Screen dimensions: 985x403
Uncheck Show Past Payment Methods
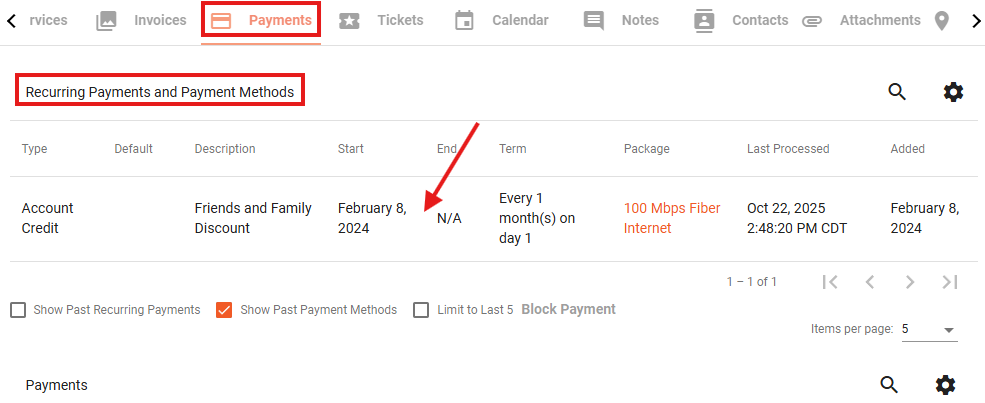point(224,310)
